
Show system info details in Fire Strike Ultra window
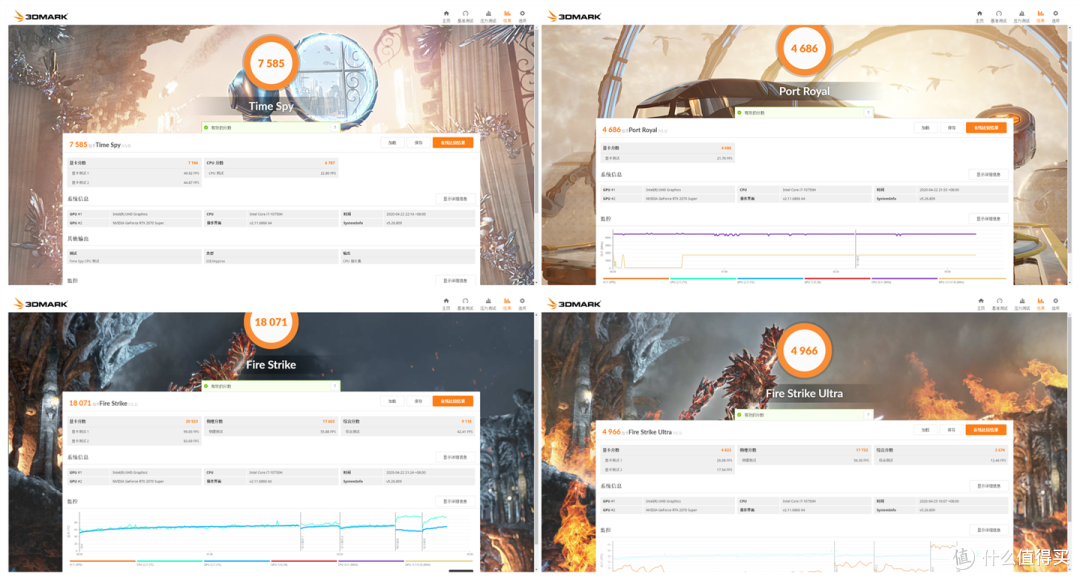click(x=988, y=486)
